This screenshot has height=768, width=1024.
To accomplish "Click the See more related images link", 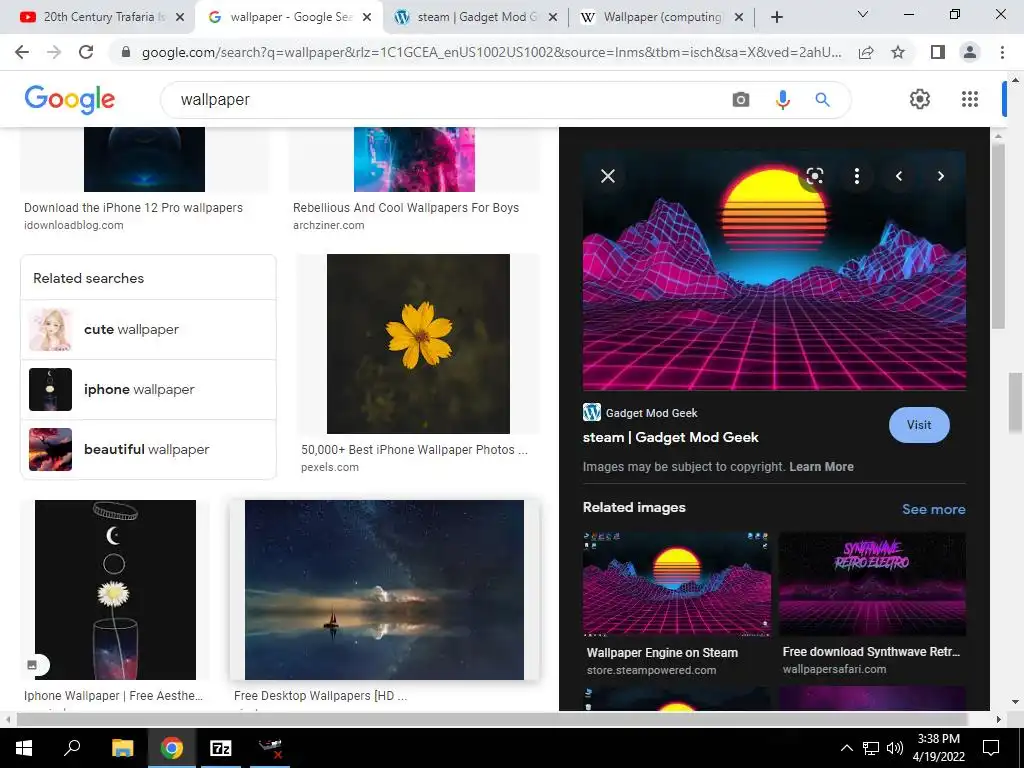I will tap(933, 509).
